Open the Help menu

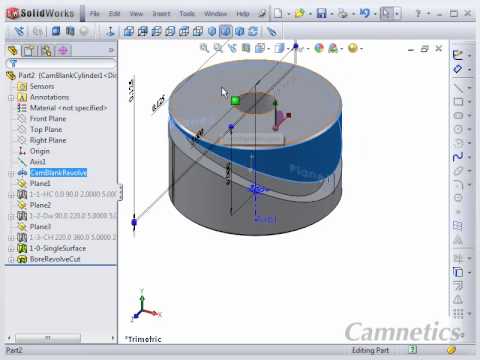click(x=243, y=14)
